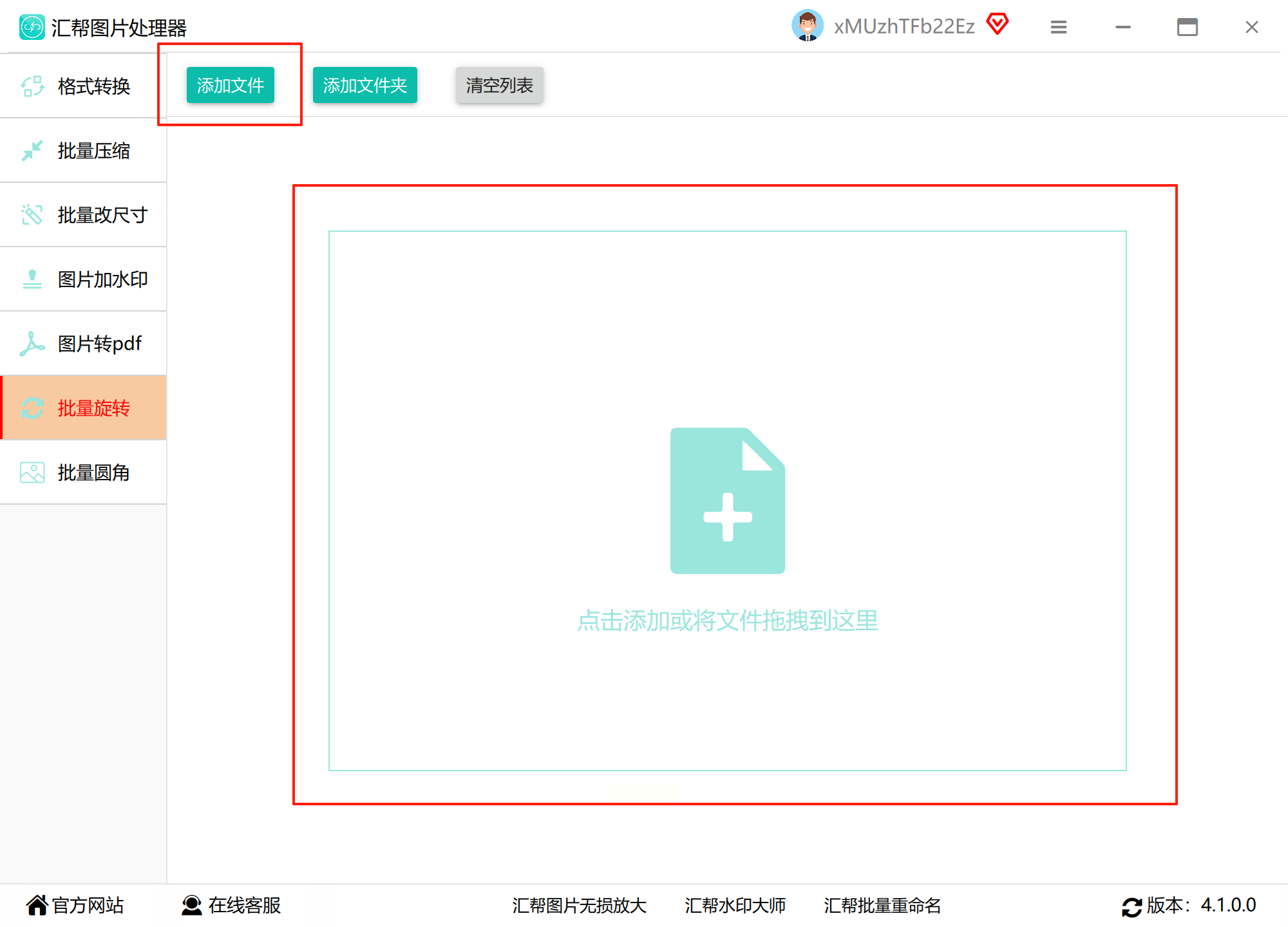Open 汇帮水印大师 link in footer
This screenshot has width=1288, height=927.
coord(735,905)
